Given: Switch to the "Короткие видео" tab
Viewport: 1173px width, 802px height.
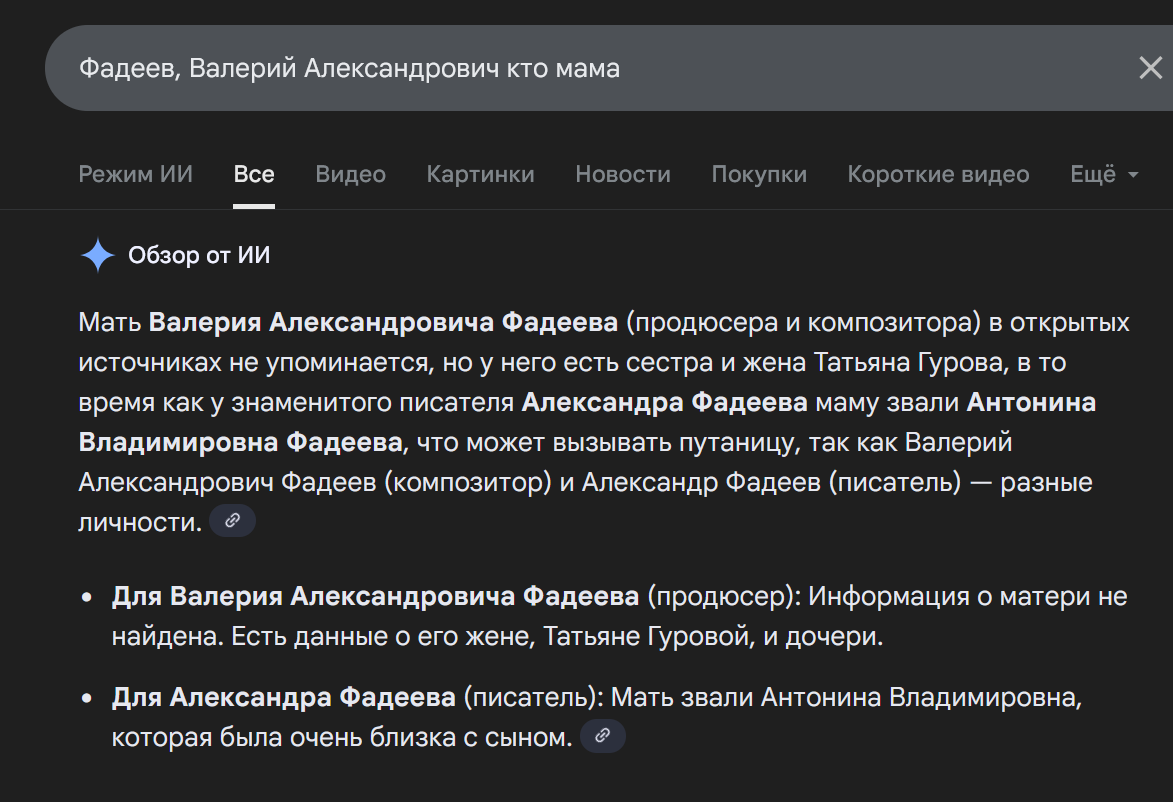Looking at the screenshot, I should 938,175.
